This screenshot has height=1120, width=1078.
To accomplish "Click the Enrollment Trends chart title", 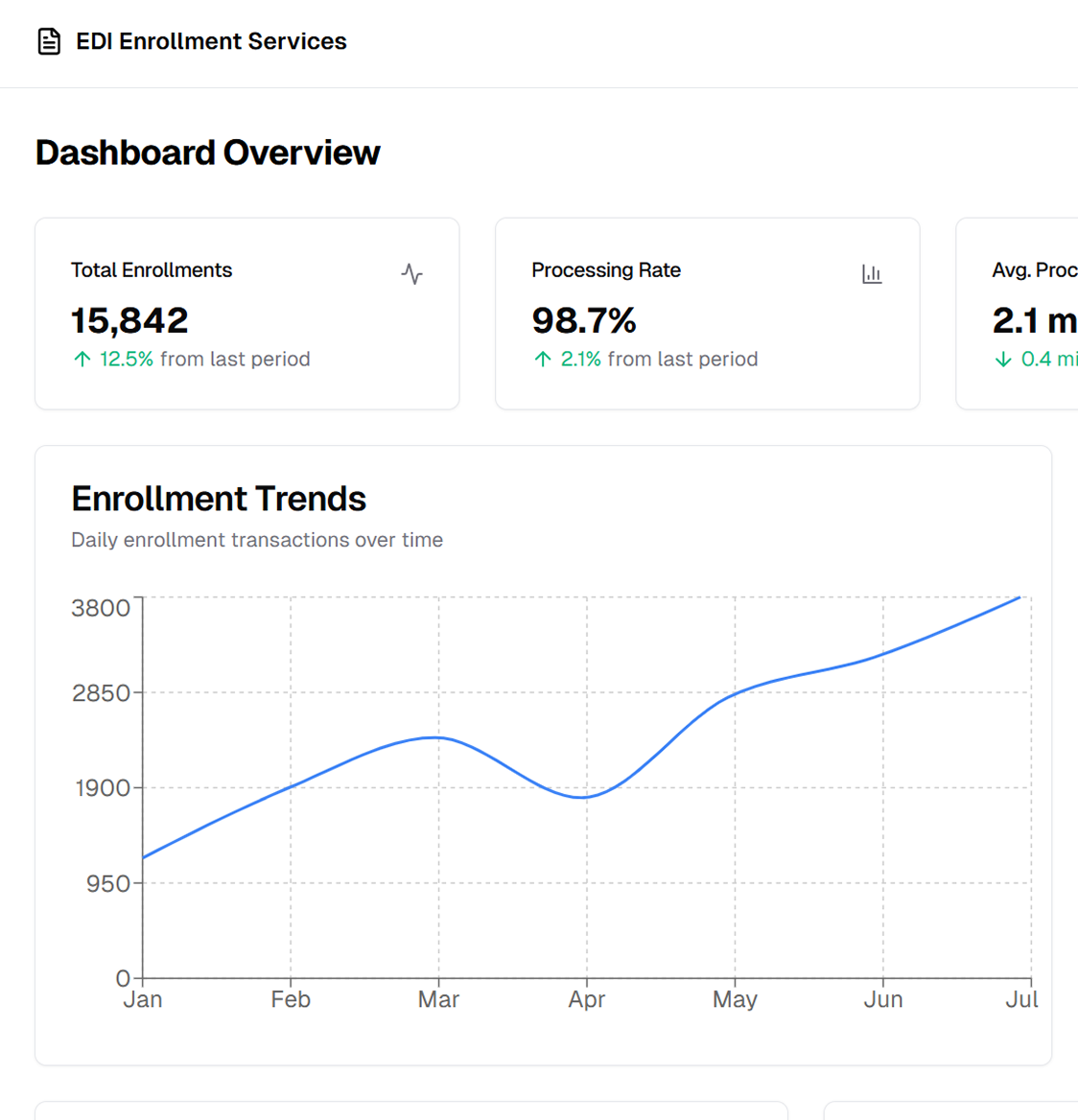I will click(x=219, y=499).
